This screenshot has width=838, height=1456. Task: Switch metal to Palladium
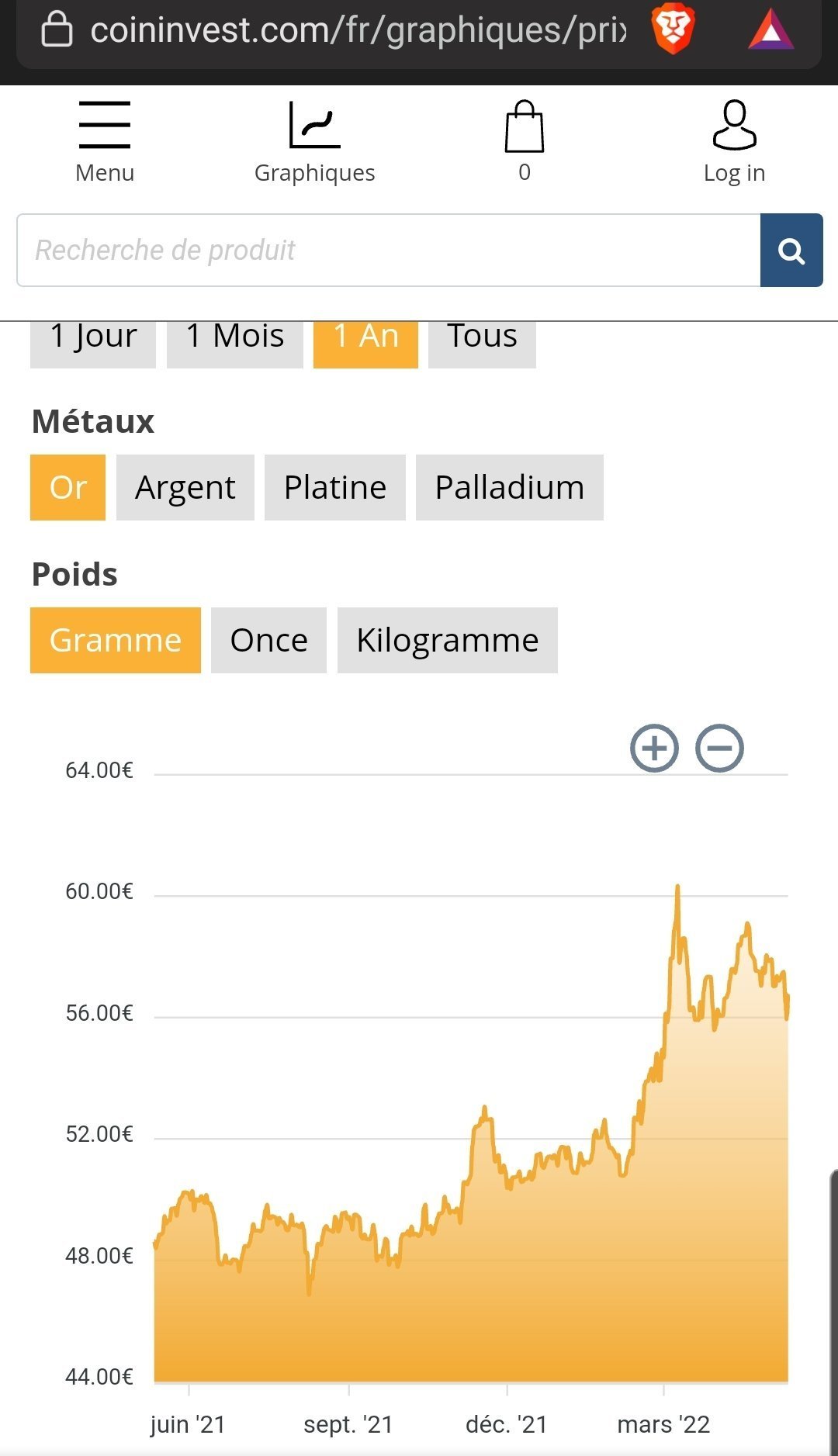(x=509, y=487)
